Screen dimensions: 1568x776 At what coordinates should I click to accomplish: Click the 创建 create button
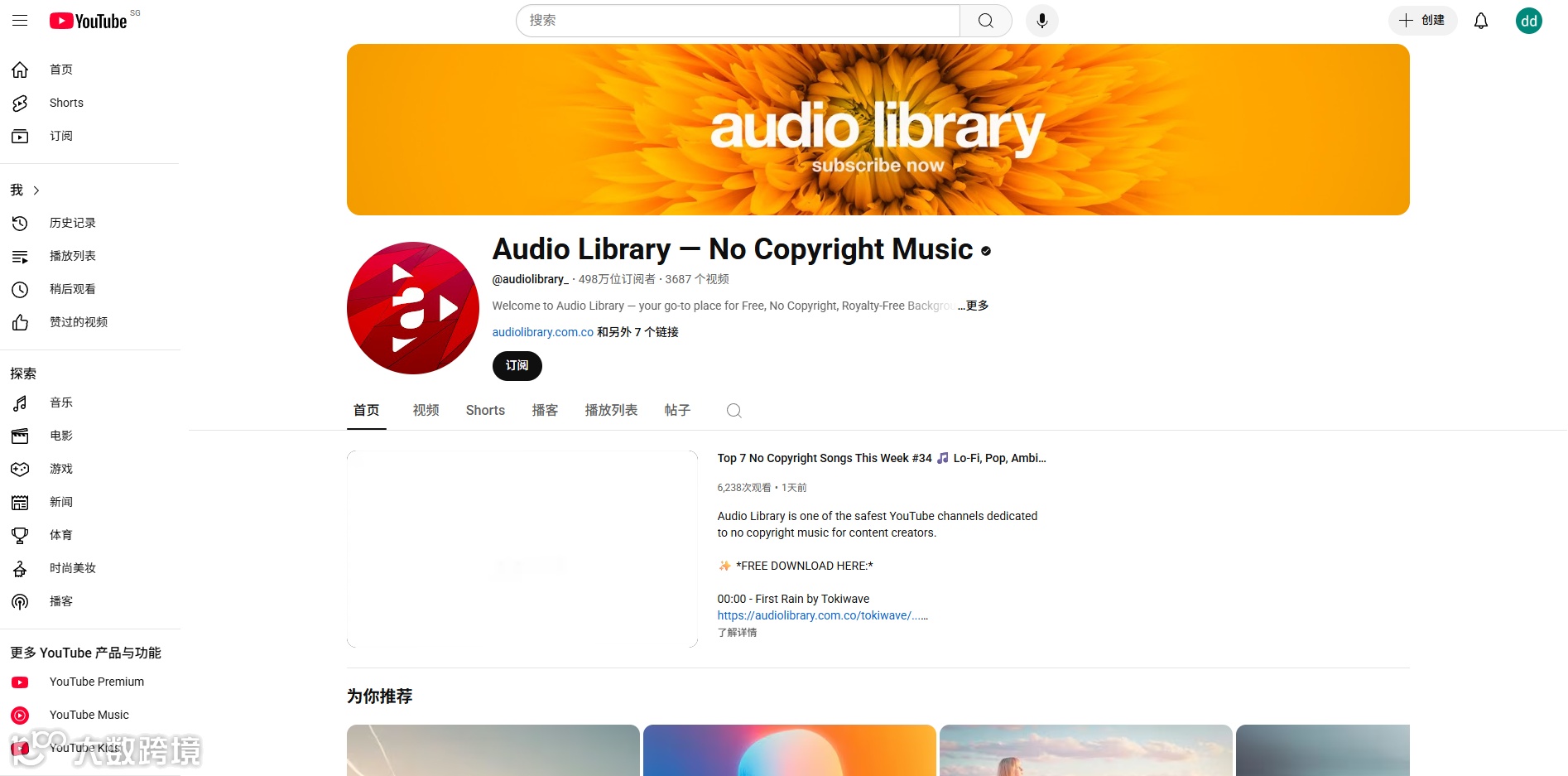(x=1421, y=21)
